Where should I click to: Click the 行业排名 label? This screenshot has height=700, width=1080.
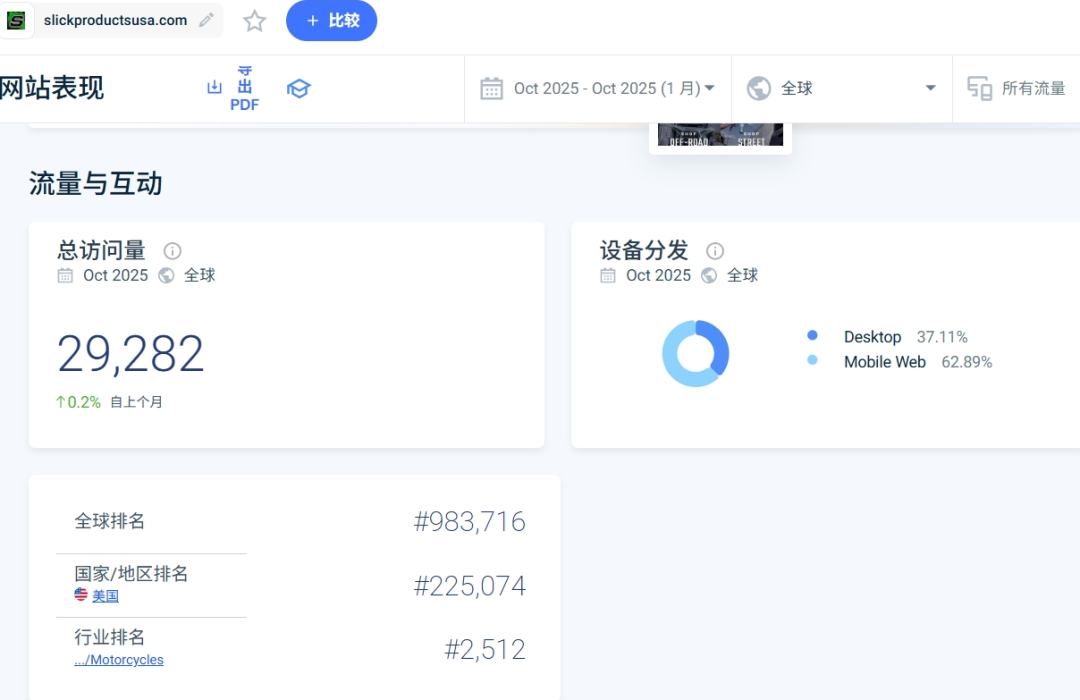click(x=110, y=637)
